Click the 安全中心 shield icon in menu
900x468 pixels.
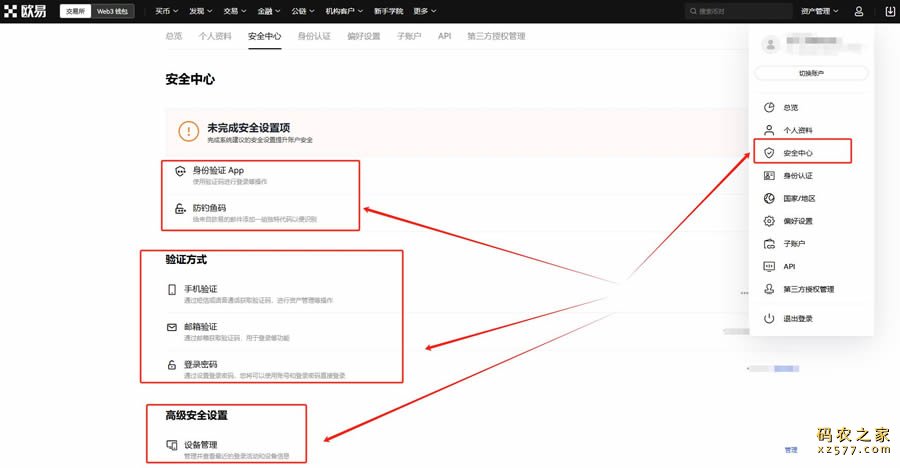tap(769, 153)
